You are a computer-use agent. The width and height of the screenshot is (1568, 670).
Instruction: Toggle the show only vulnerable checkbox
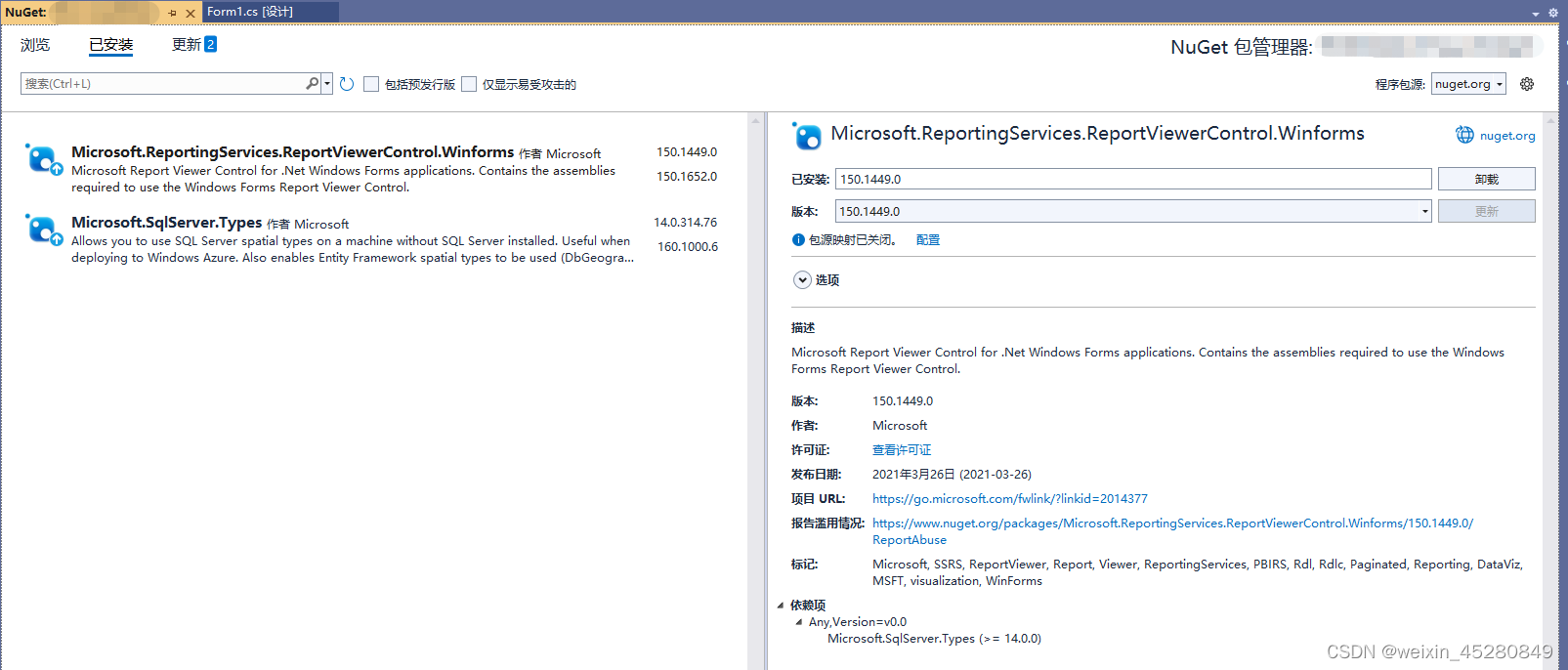pyautogui.click(x=469, y=84)
